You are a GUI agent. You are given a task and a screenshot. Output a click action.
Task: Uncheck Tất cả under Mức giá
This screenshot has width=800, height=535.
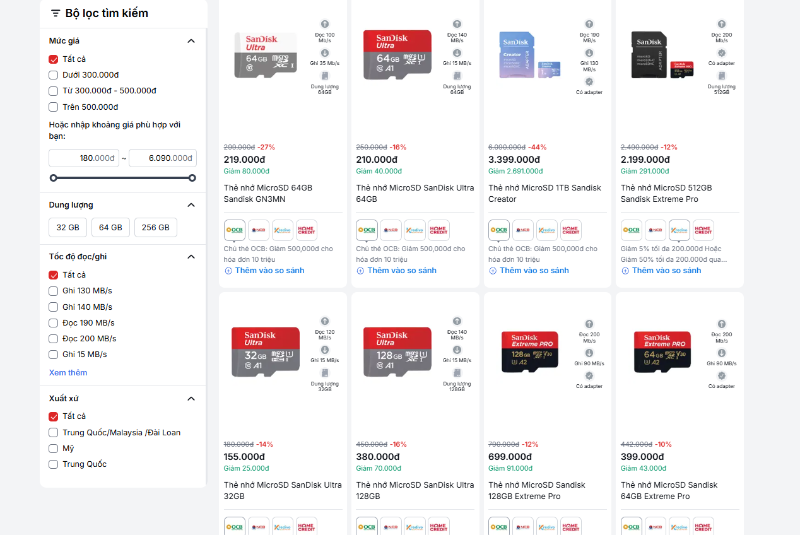[x=53, y=59]
